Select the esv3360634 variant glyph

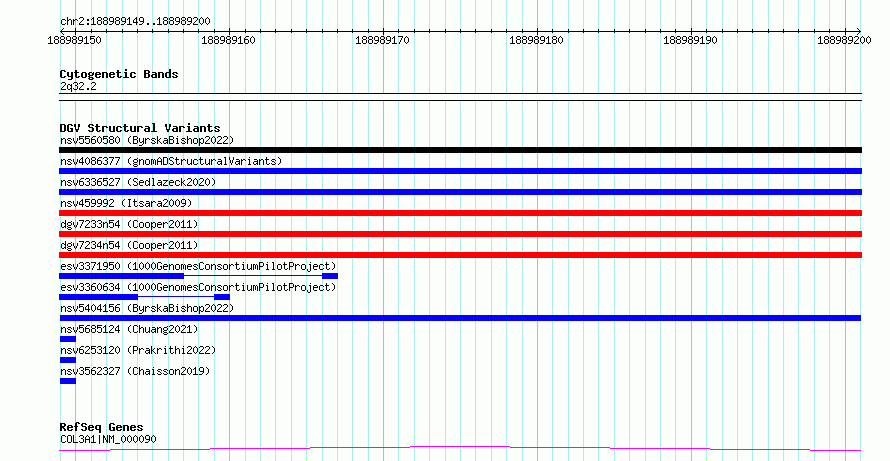(x=145, y=297)
